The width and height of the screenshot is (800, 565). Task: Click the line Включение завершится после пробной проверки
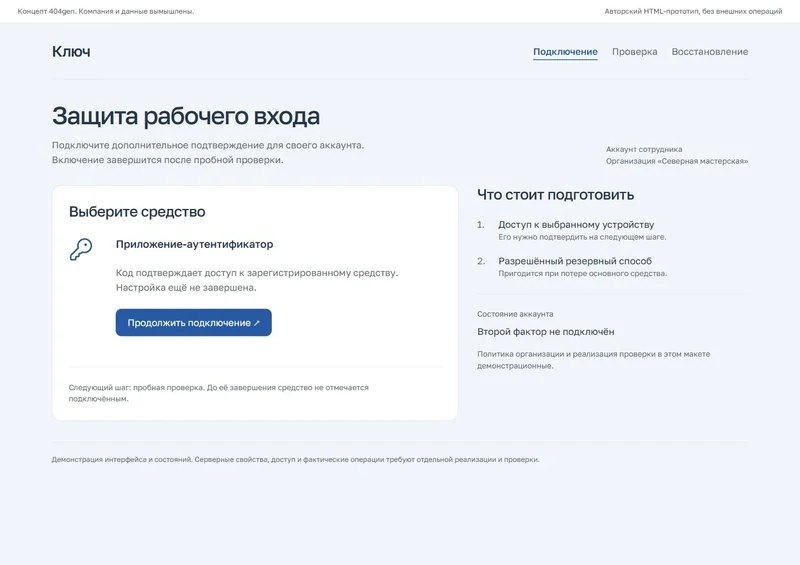tap(167, 160)
